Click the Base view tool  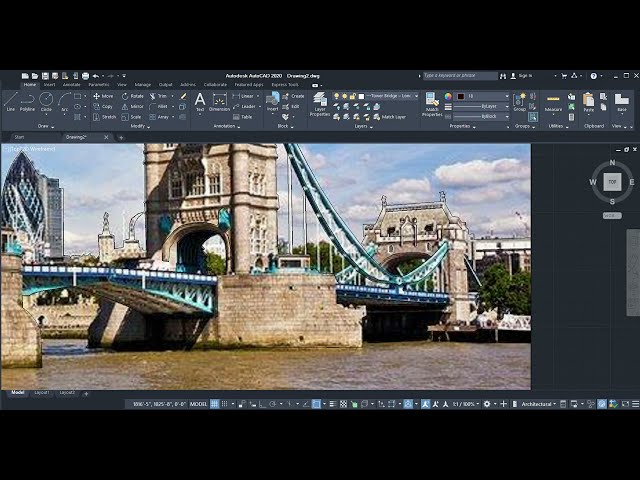pos(622,103)
